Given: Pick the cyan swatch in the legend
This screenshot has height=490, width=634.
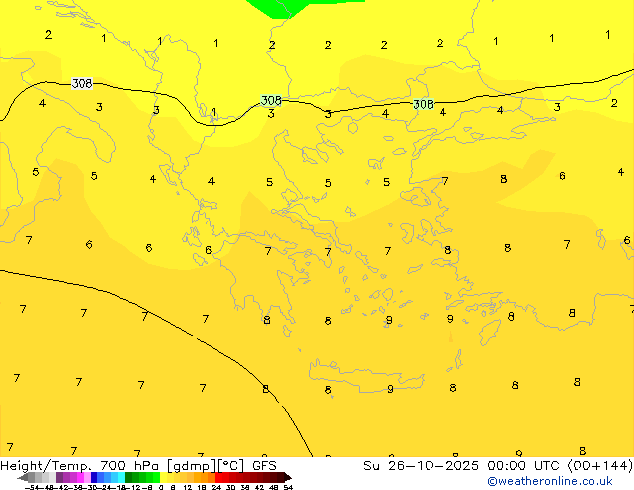Looking at the screenshot, I should 121,478.
